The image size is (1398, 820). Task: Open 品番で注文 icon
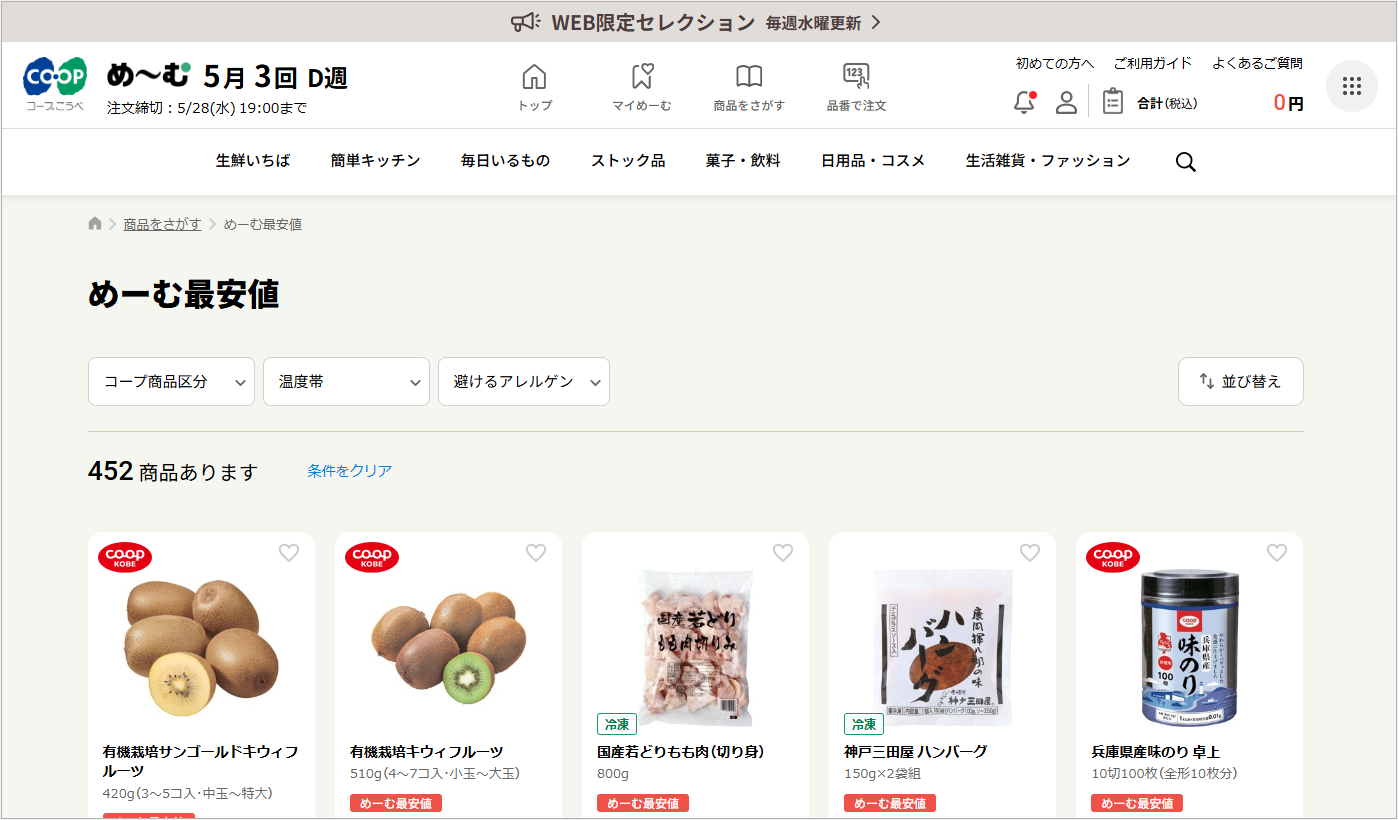(856, 87)
